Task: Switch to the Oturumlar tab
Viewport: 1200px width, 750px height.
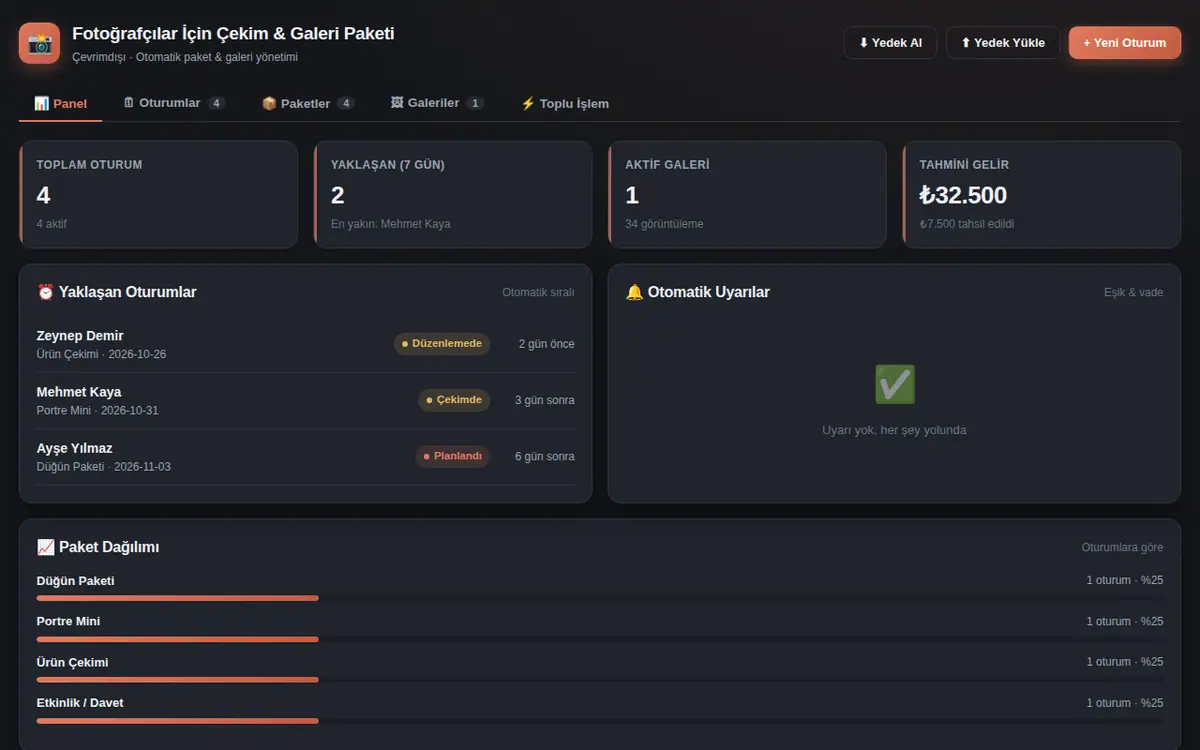Action: [x=174, y=103]
